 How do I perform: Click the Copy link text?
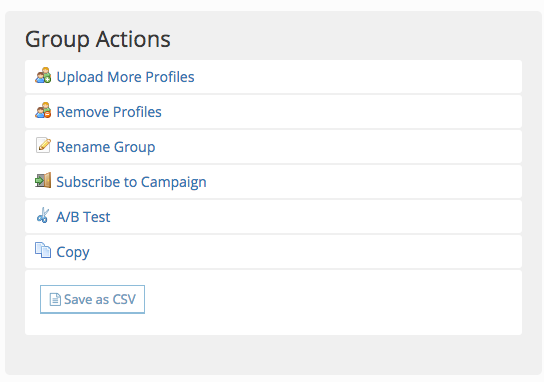[73, 252]
